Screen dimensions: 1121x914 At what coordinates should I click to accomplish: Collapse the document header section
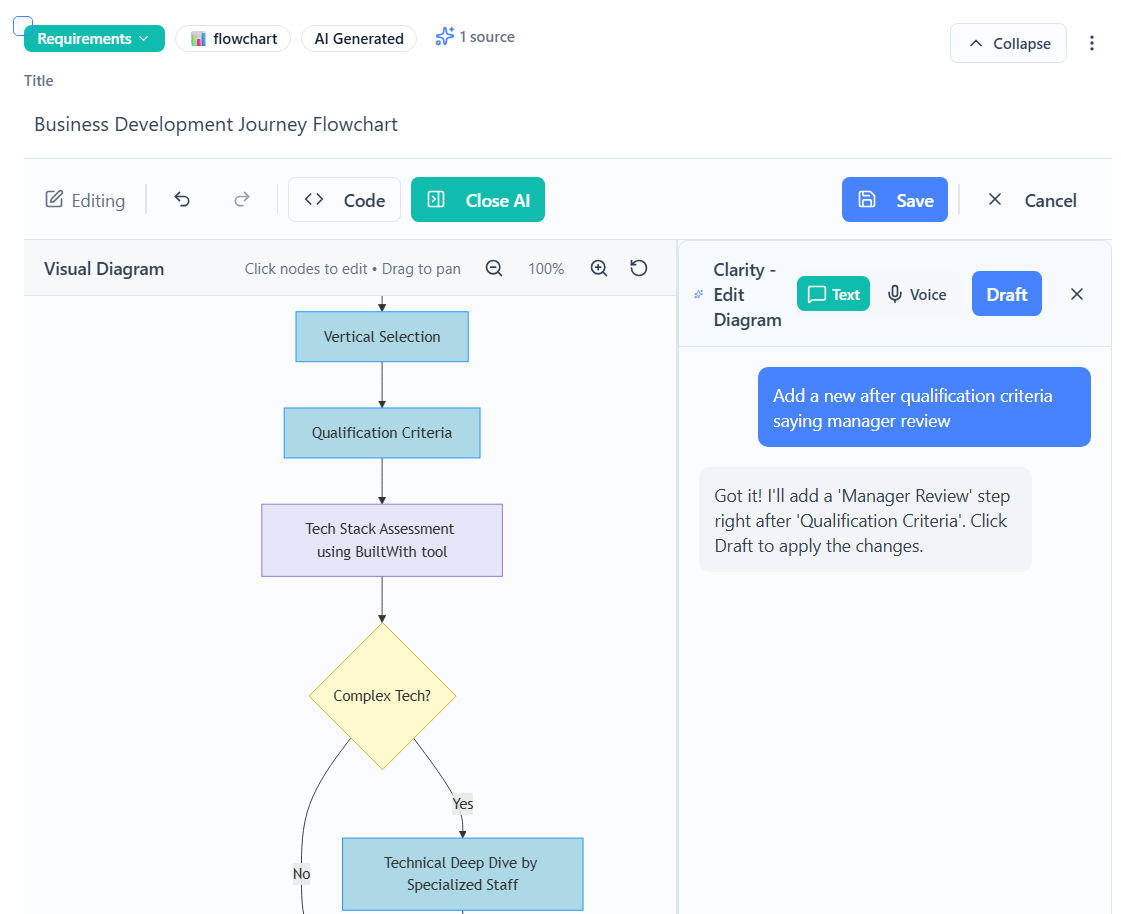(1008, 43)
